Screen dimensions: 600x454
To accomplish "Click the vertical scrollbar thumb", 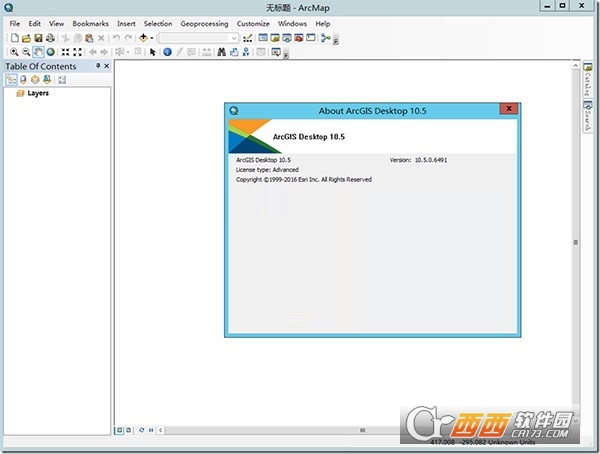I will click(x=576, y=242).
